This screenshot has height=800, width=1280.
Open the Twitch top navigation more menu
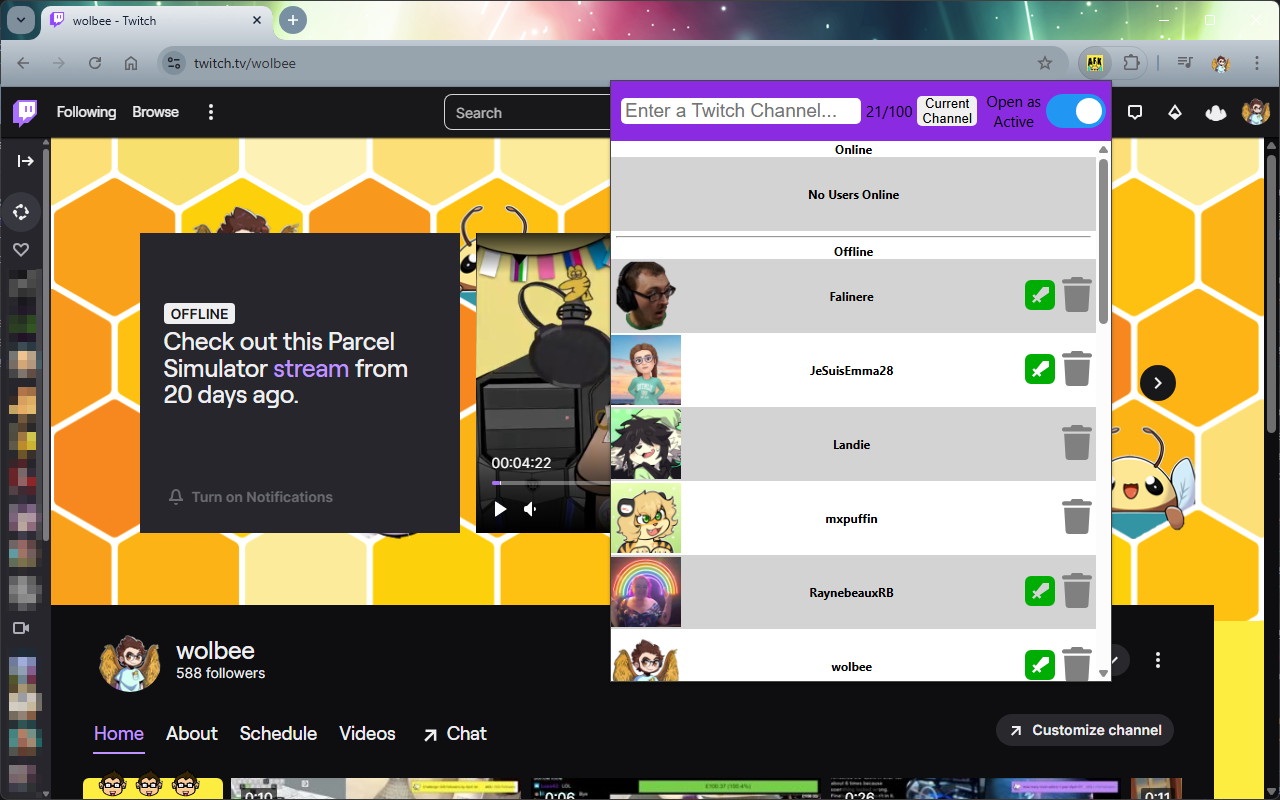click(211, 112)
